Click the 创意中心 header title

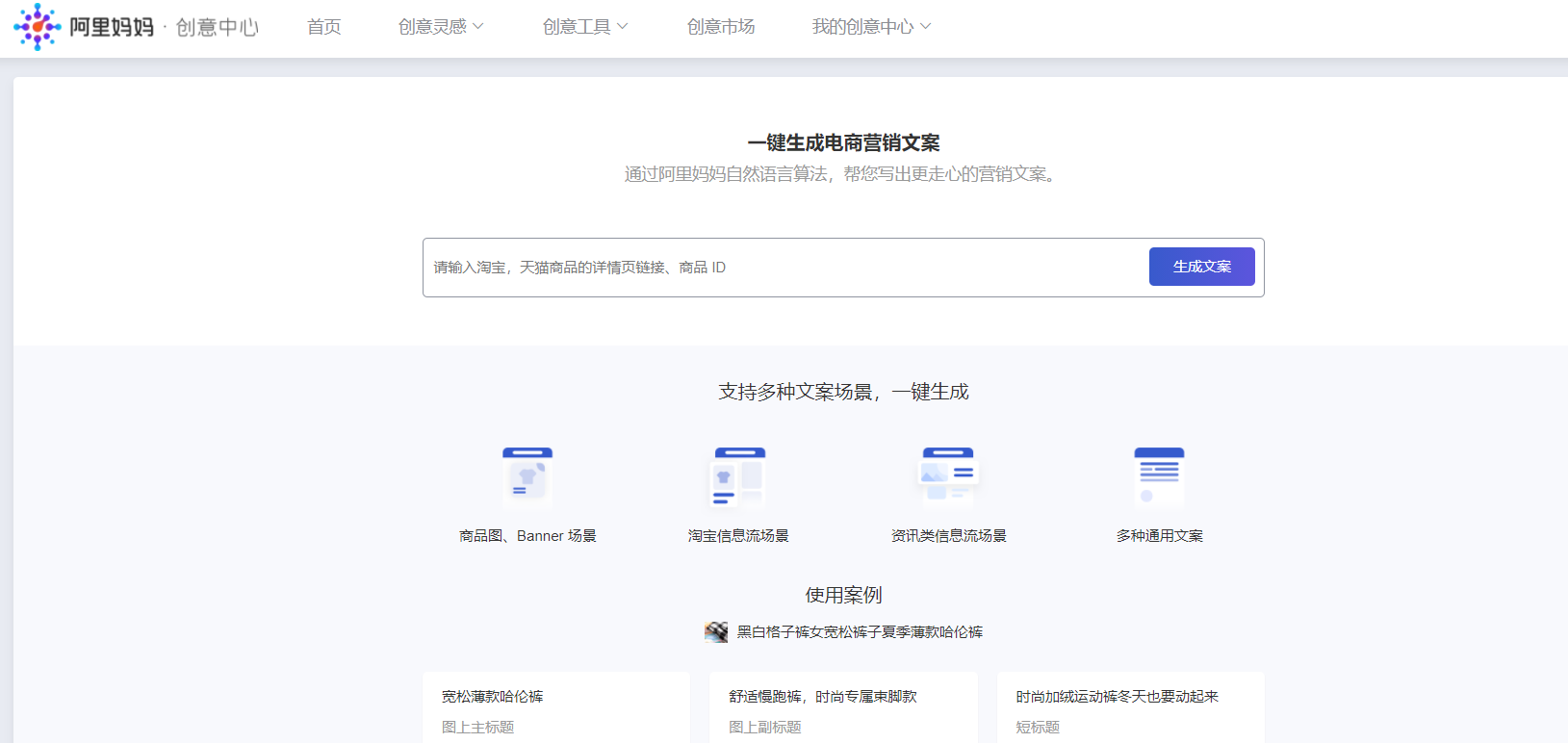pos(218,27)
